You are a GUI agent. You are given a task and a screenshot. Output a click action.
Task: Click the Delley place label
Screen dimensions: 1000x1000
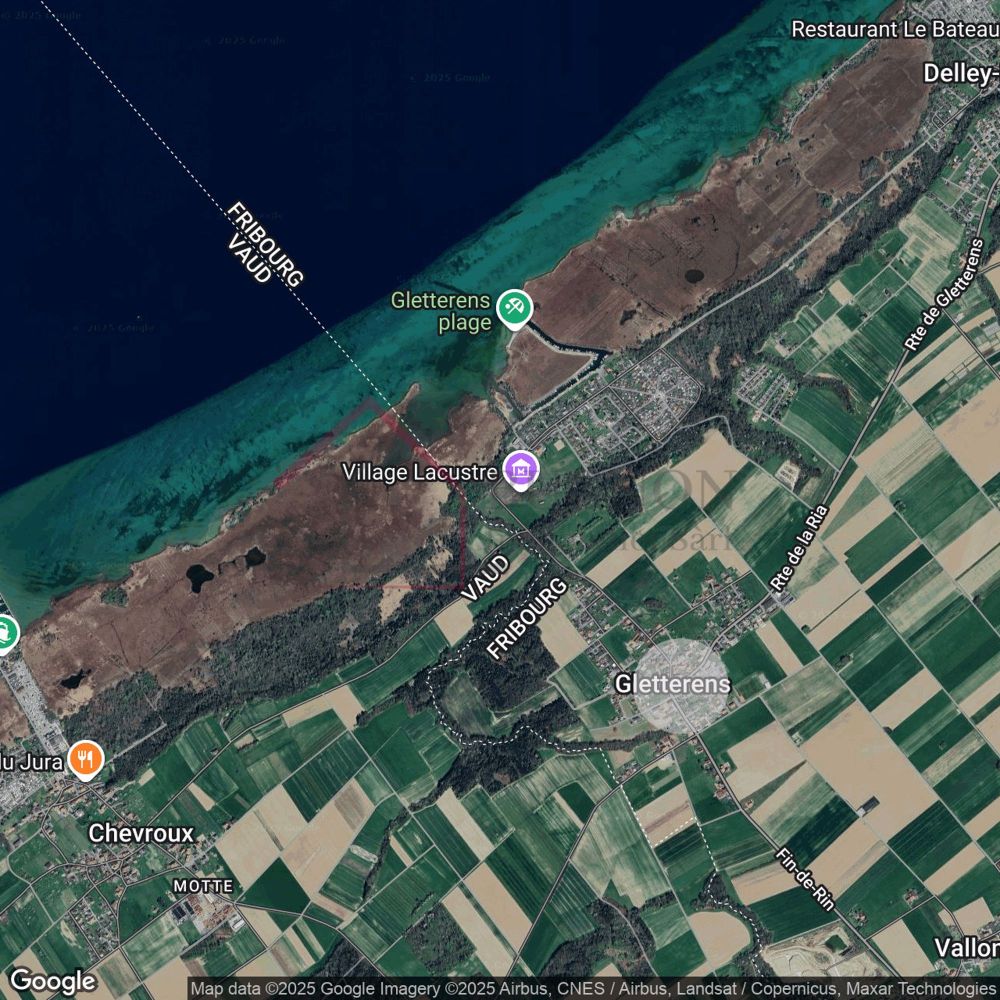pos(960,73)
